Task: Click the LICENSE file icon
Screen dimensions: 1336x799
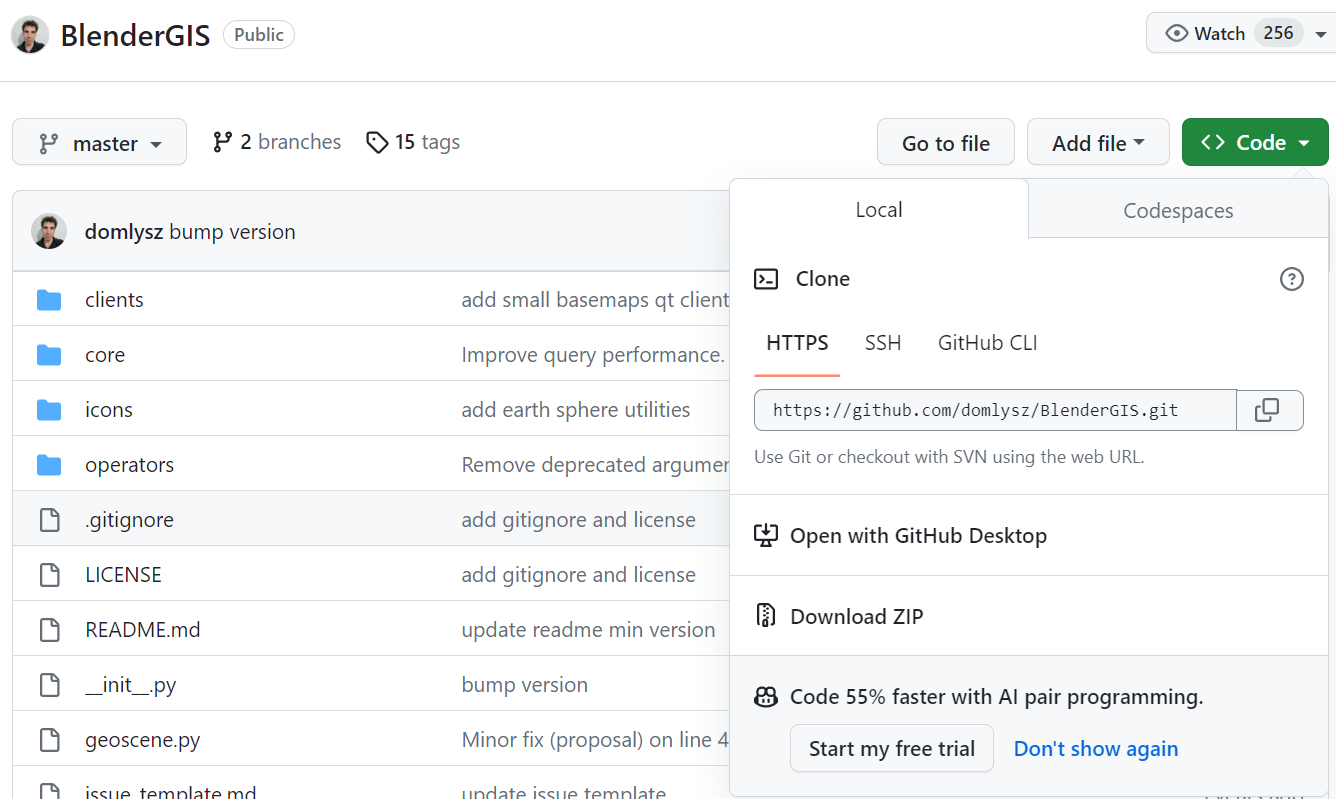Action: tap(49, 575)
